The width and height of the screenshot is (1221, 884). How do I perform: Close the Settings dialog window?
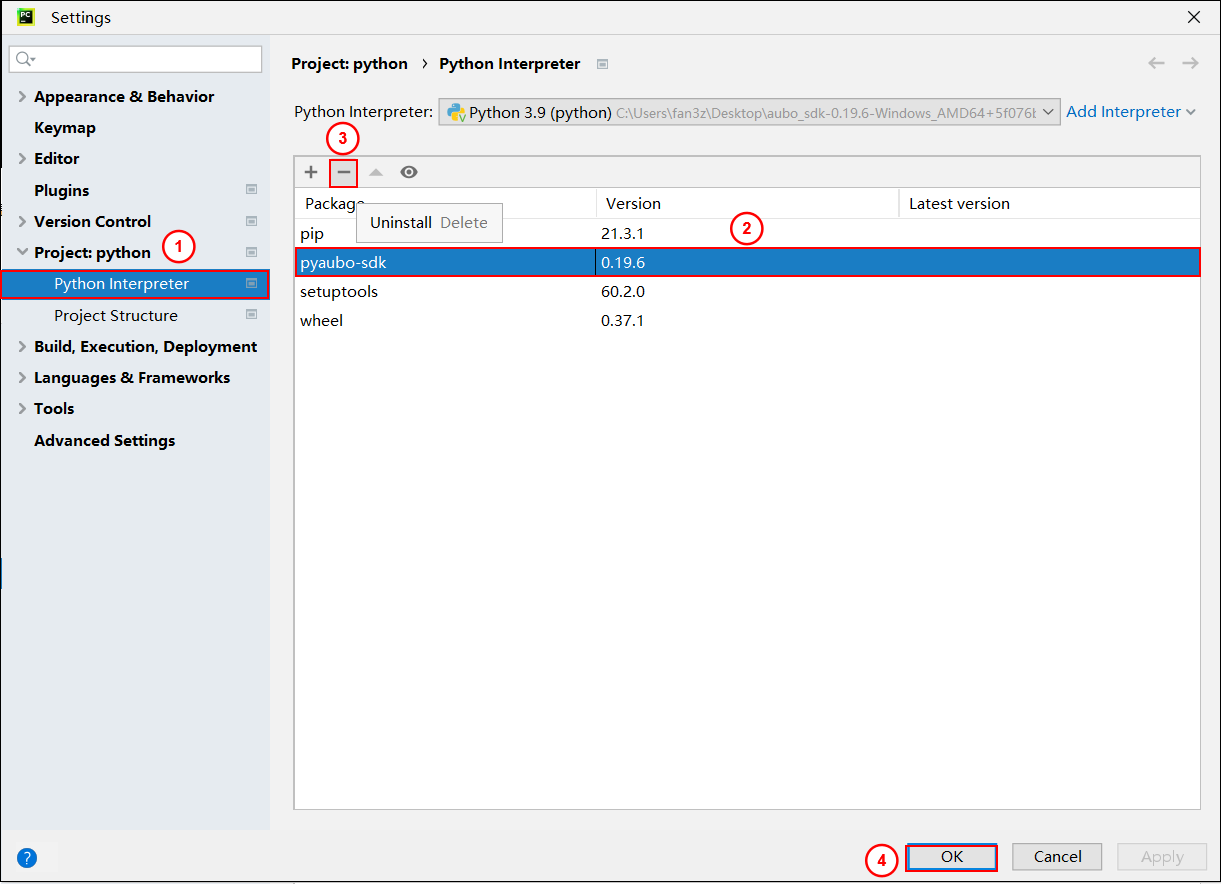(1194, 17)
